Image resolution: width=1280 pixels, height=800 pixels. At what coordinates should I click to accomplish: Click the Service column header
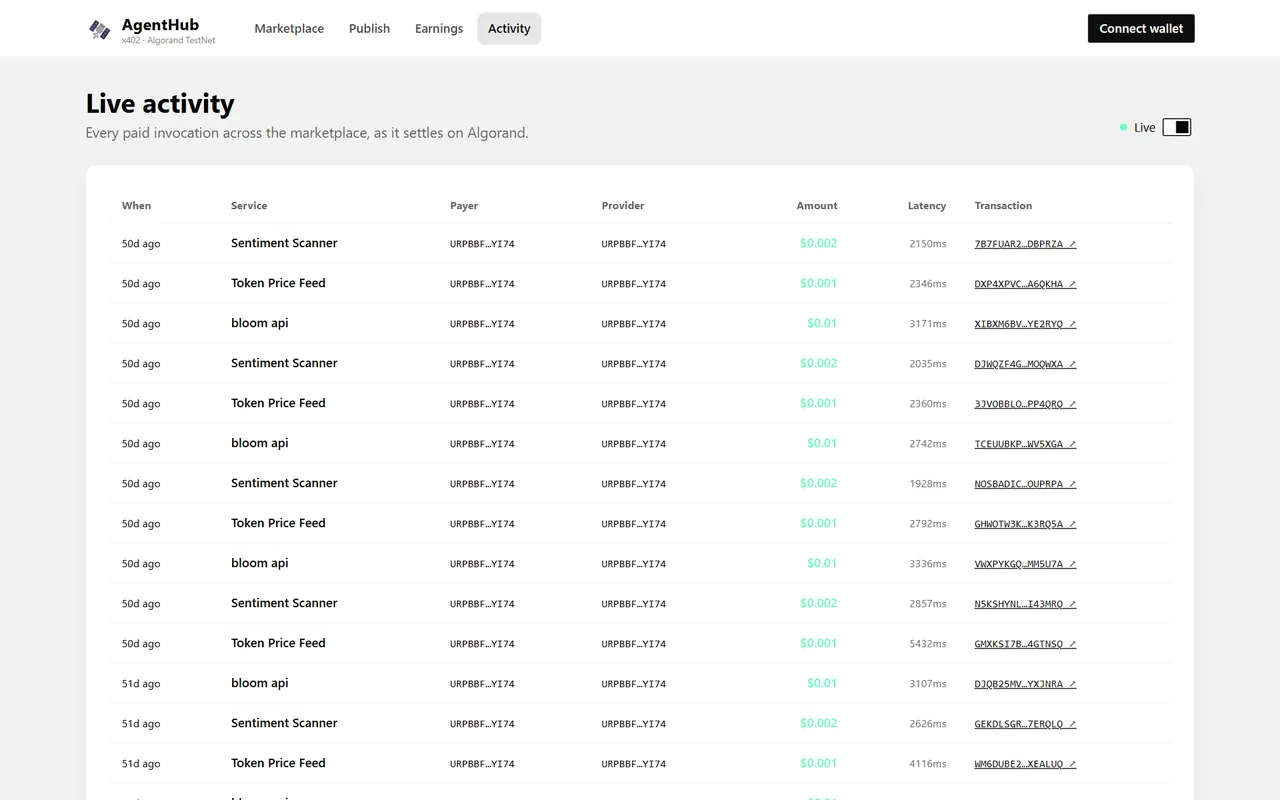coord(249,206)
